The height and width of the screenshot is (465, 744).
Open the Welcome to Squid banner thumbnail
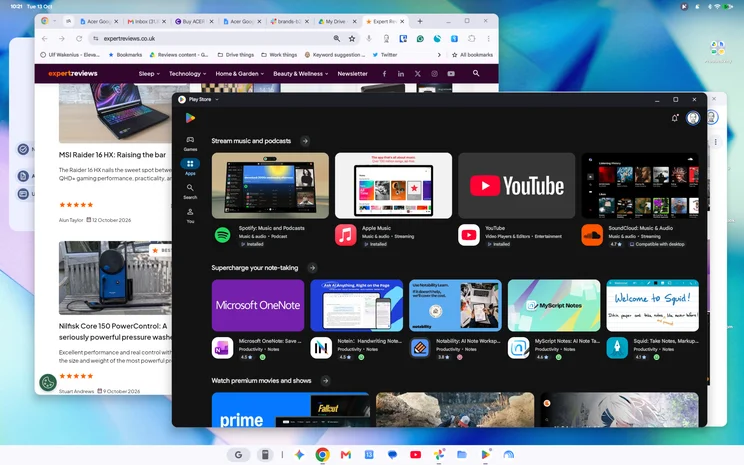click(x=652, y=305)
